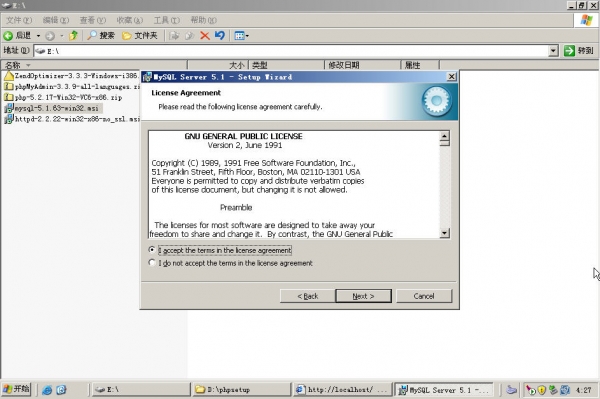This screenshot has height=399, width=600.
Task: Click the php-5.2.17 zip file icon
Action: (x=8, y=97)
